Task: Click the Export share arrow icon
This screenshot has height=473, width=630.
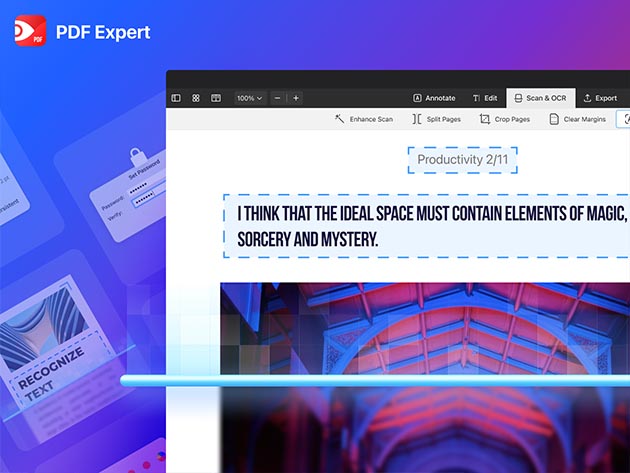Action: [587, 98]
